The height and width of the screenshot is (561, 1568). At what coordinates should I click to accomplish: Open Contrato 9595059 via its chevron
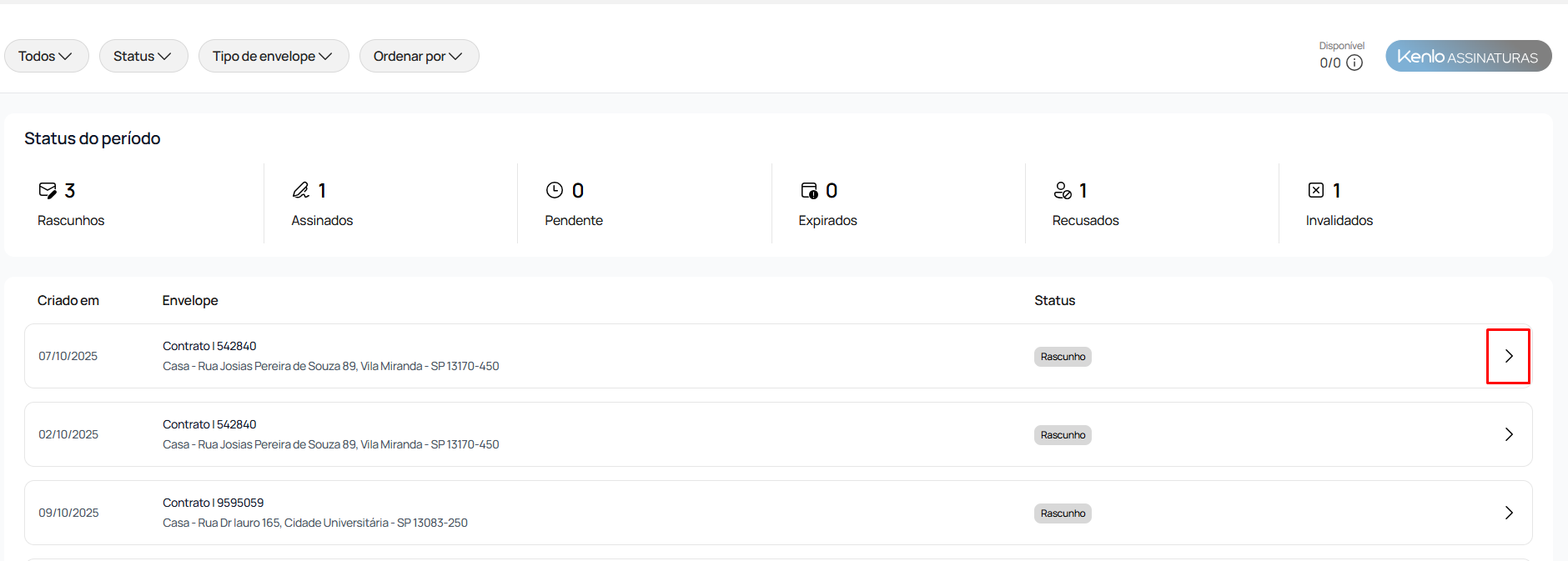pyautogui.click(x=1508, y=513)
